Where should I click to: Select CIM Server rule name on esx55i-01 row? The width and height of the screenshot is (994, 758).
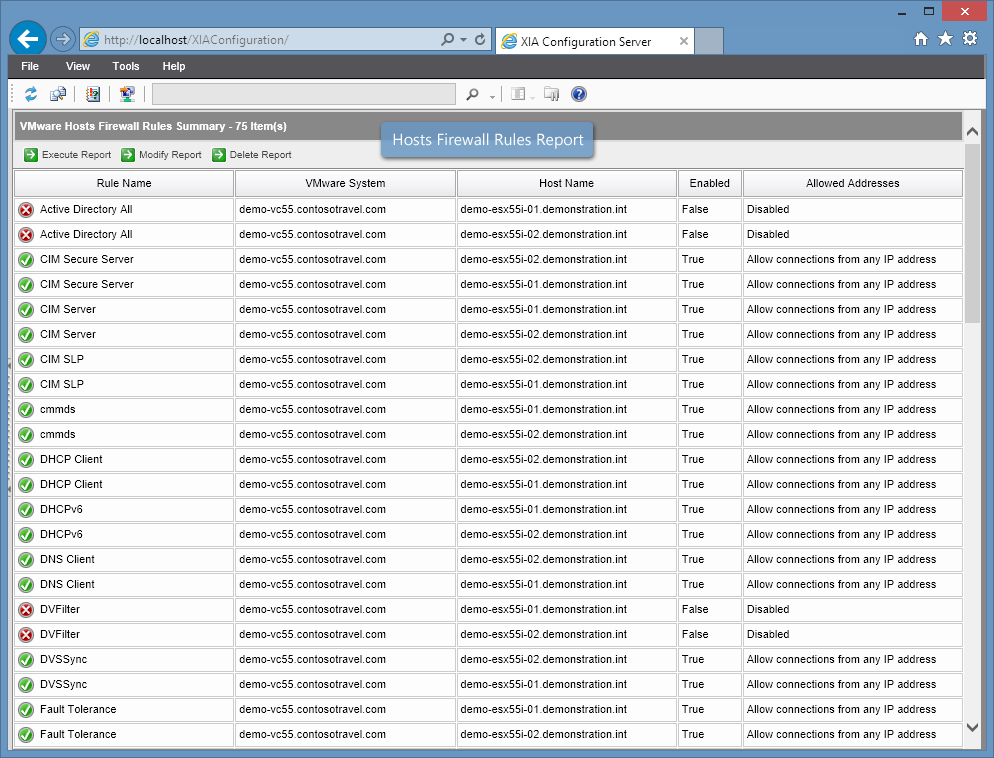[x=68, y=309]
